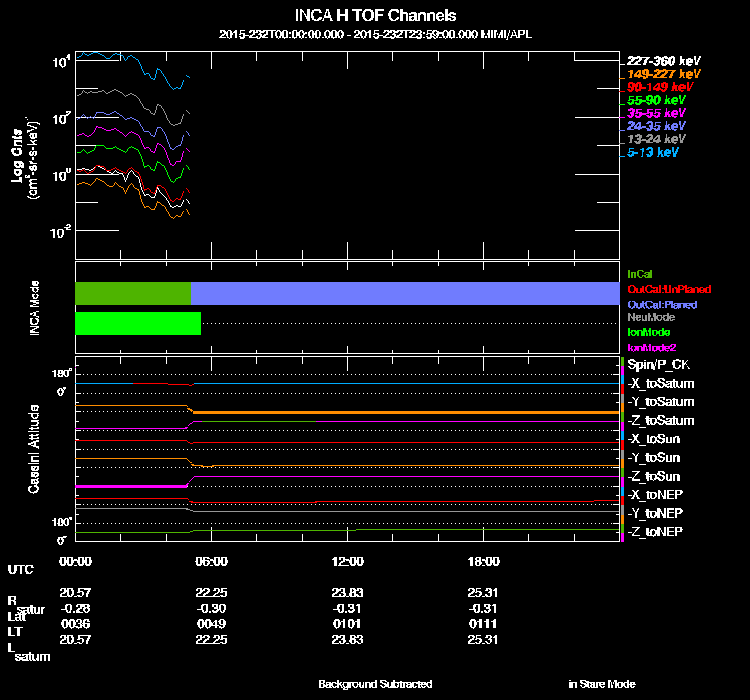
Task: Select the 149-227 keV legend entry
Action: click(663, 74)
